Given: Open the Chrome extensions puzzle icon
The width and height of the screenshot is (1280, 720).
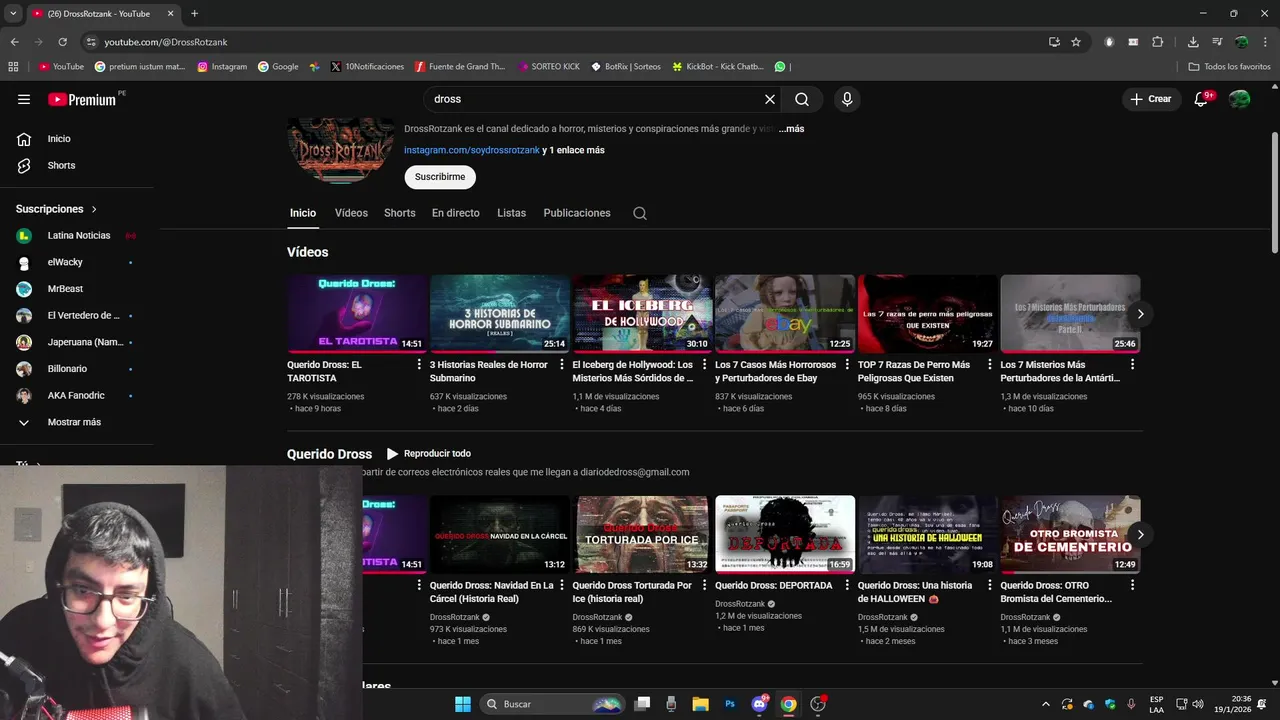Looking at the screenshot, I should 1158,42.
